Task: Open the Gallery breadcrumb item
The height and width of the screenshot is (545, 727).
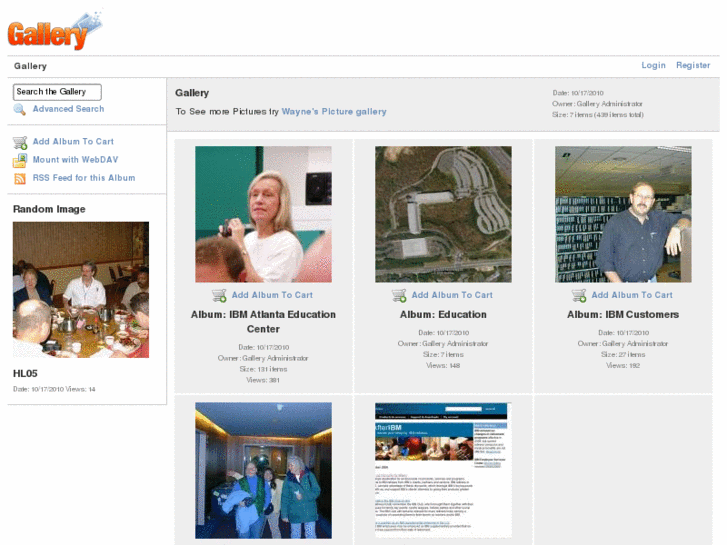Action: (x=31, y=66)
